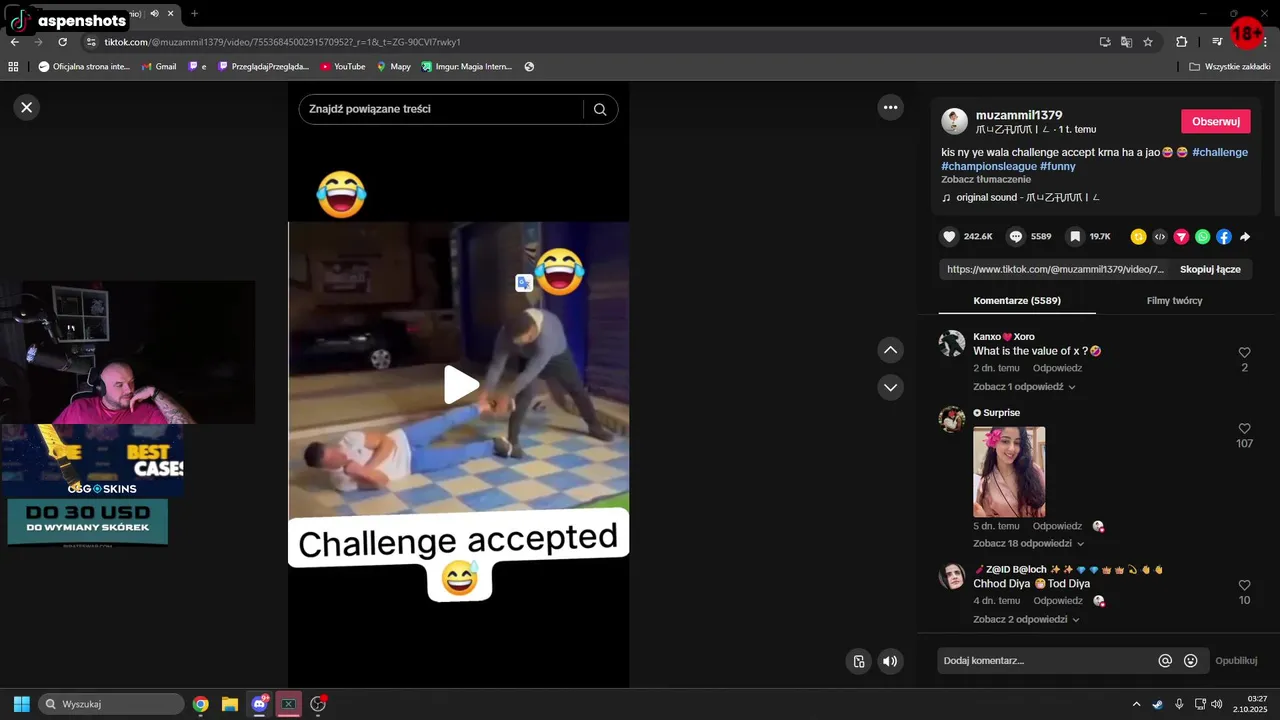Go back in browser
1280x720 pixels.
click(x=15, y=42)
